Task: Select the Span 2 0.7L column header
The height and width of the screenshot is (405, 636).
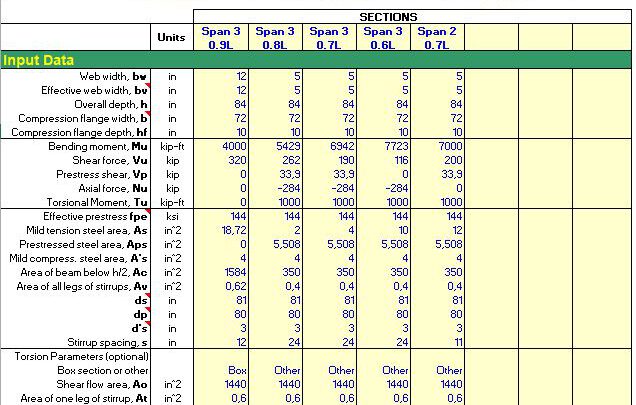Action: coord(437,38)
